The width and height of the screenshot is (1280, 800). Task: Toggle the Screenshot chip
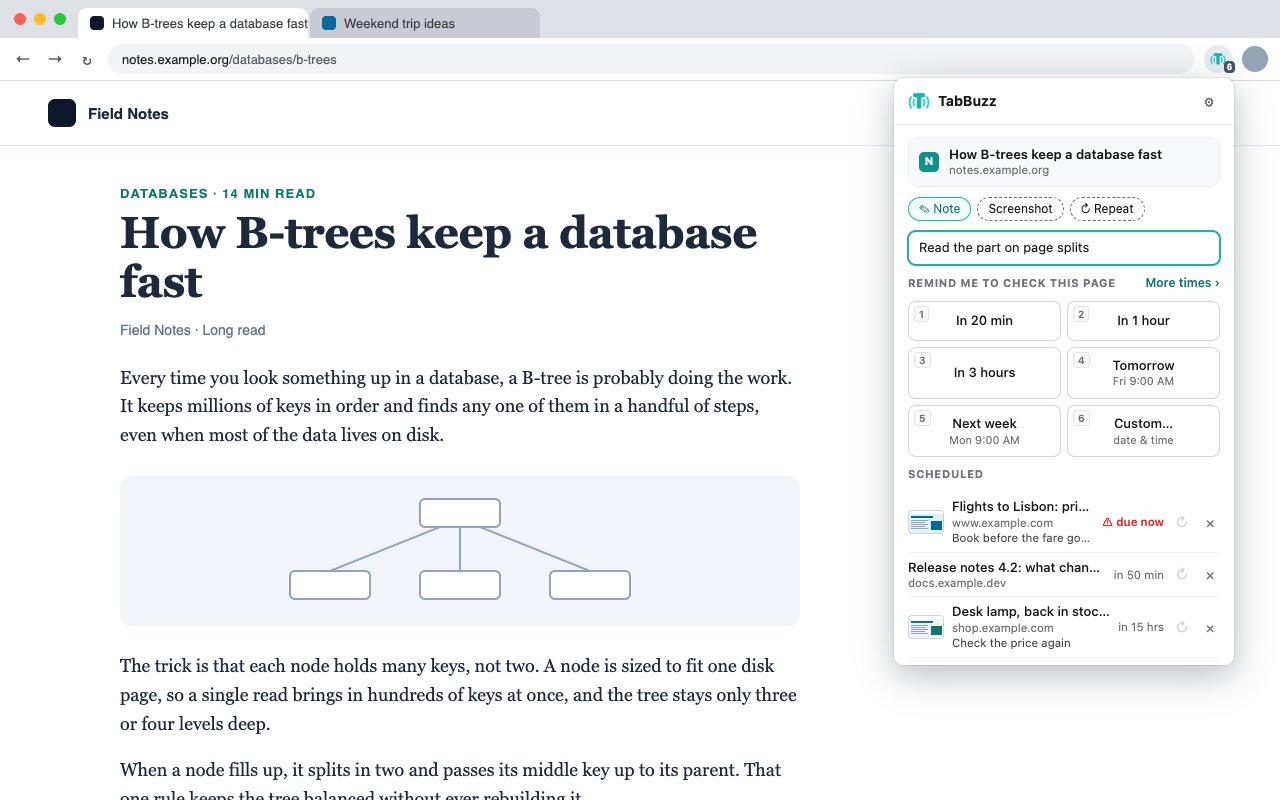1020,209
